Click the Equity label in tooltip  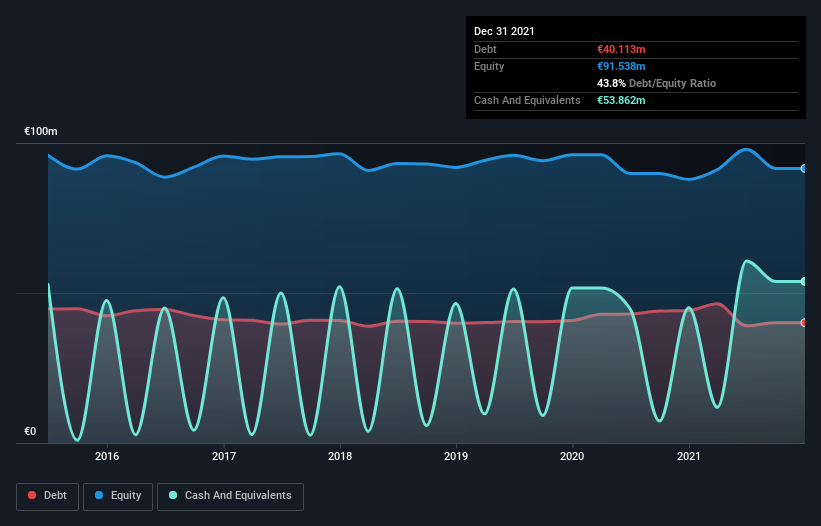(x=489, y=66)
